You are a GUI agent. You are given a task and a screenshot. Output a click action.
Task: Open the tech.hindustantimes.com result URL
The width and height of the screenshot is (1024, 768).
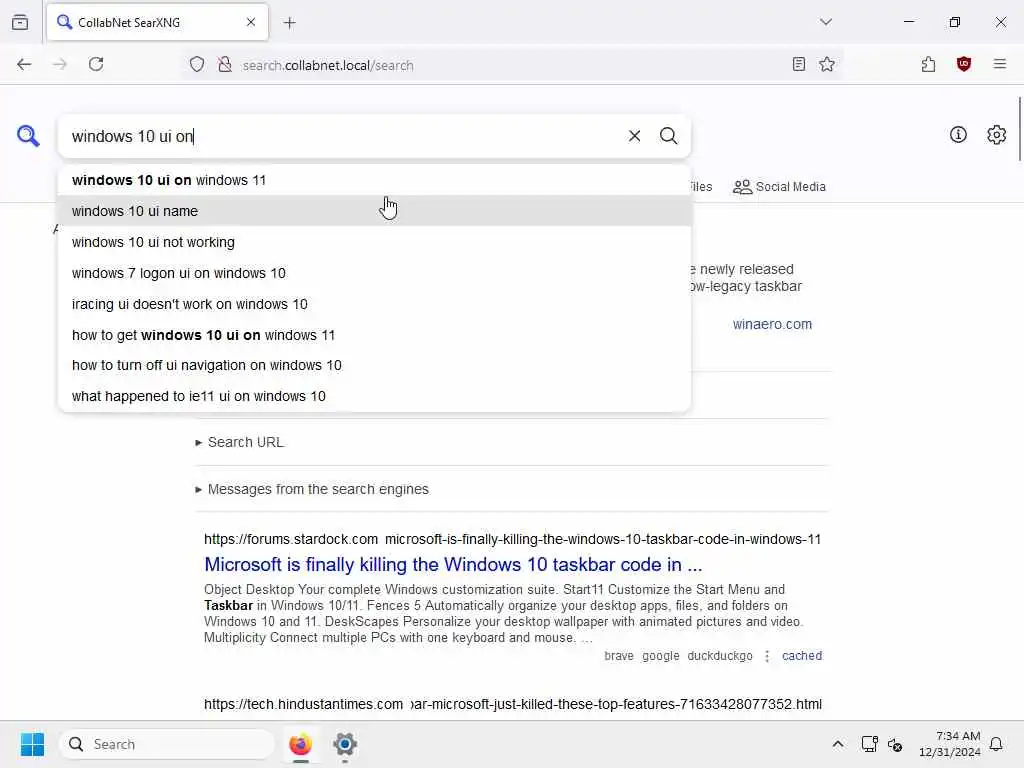coord(512,704)
